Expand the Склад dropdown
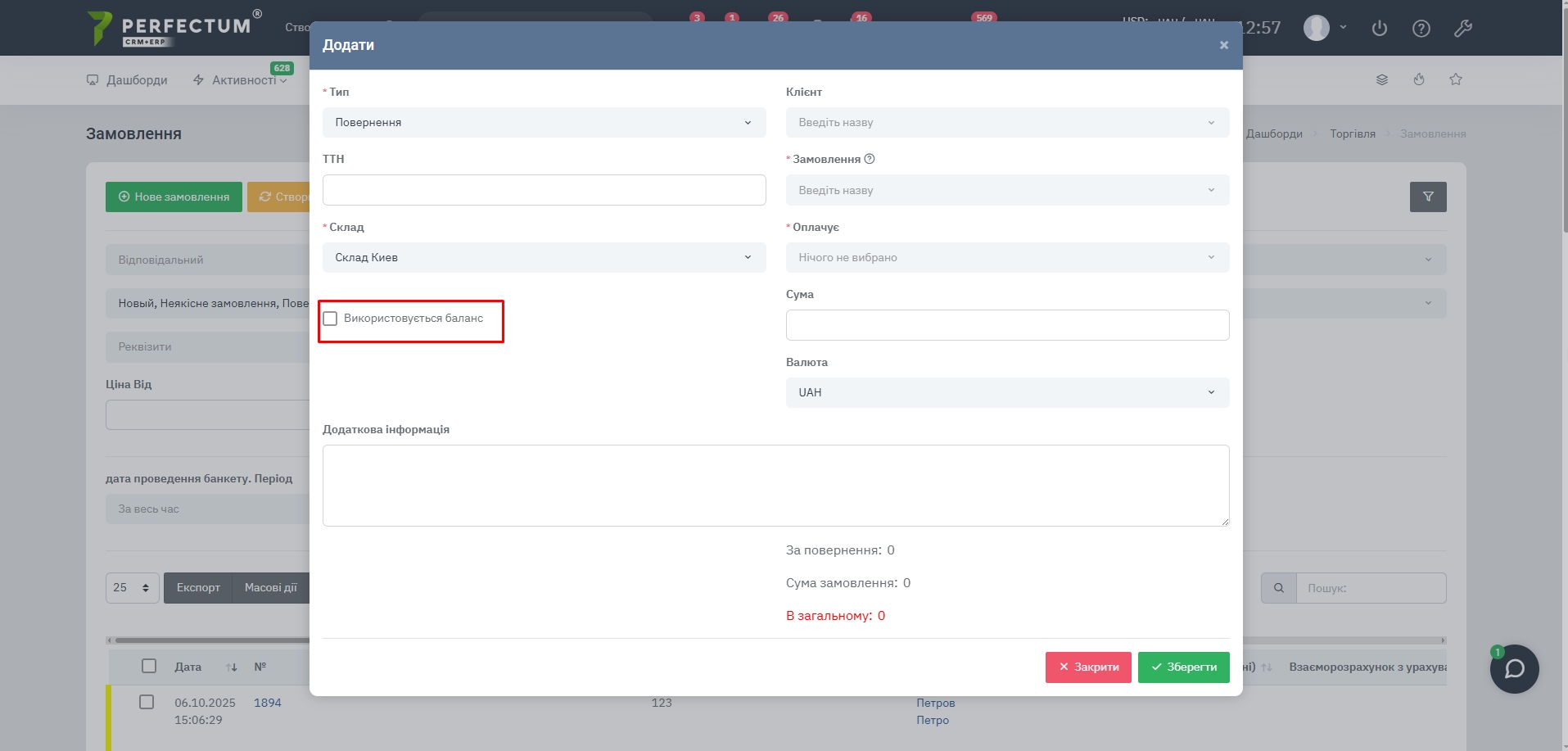Screen dimensions: 1568x751 [544, 257]
